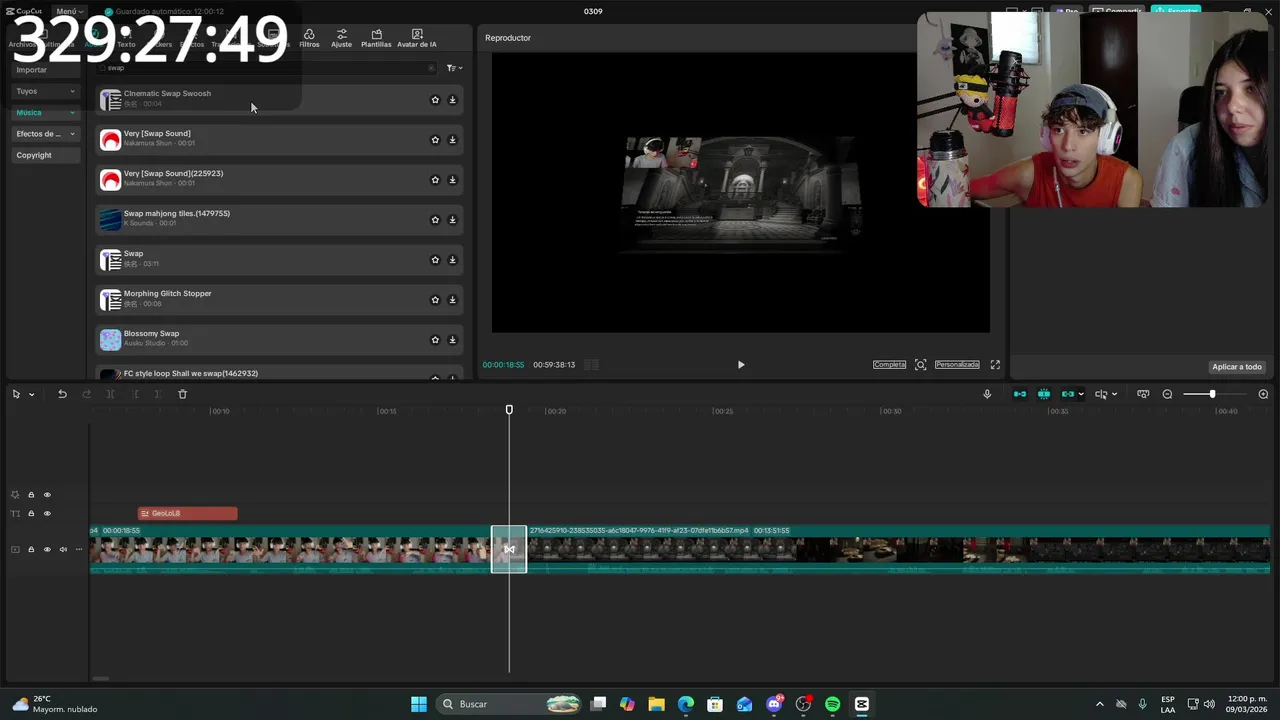Screen dimensions: 1280x720
Task: Hide the main video track
Action: (x=47, y=550)
